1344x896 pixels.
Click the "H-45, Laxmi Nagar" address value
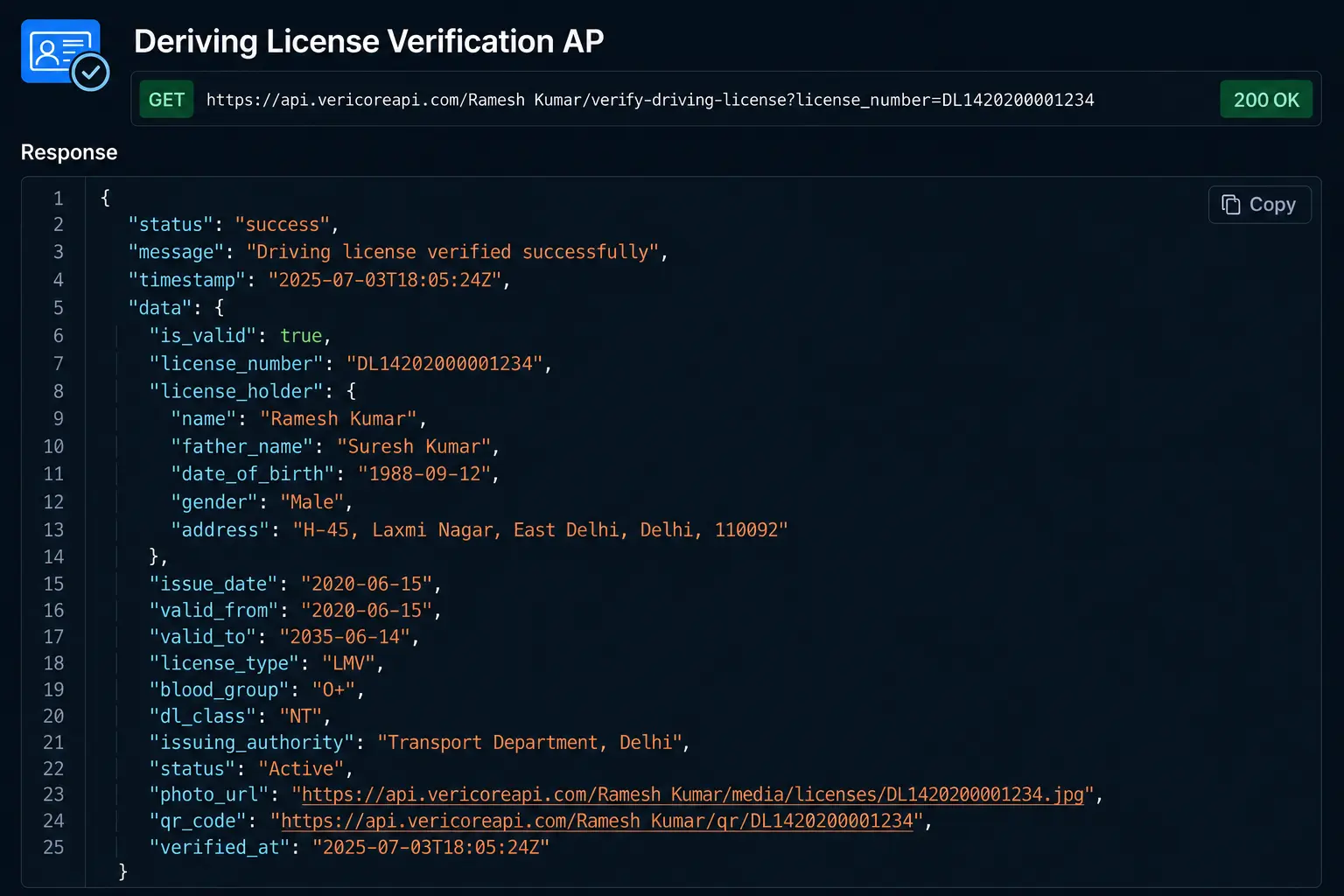tap(540, 530)
